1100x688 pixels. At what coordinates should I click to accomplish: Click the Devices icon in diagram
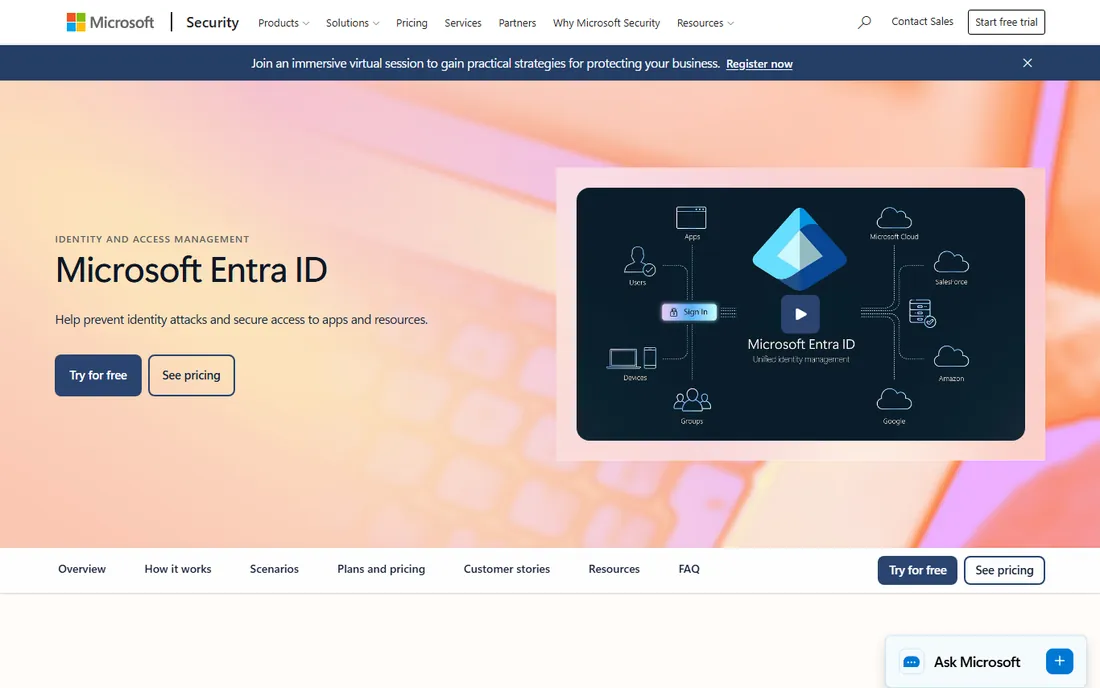632,358
